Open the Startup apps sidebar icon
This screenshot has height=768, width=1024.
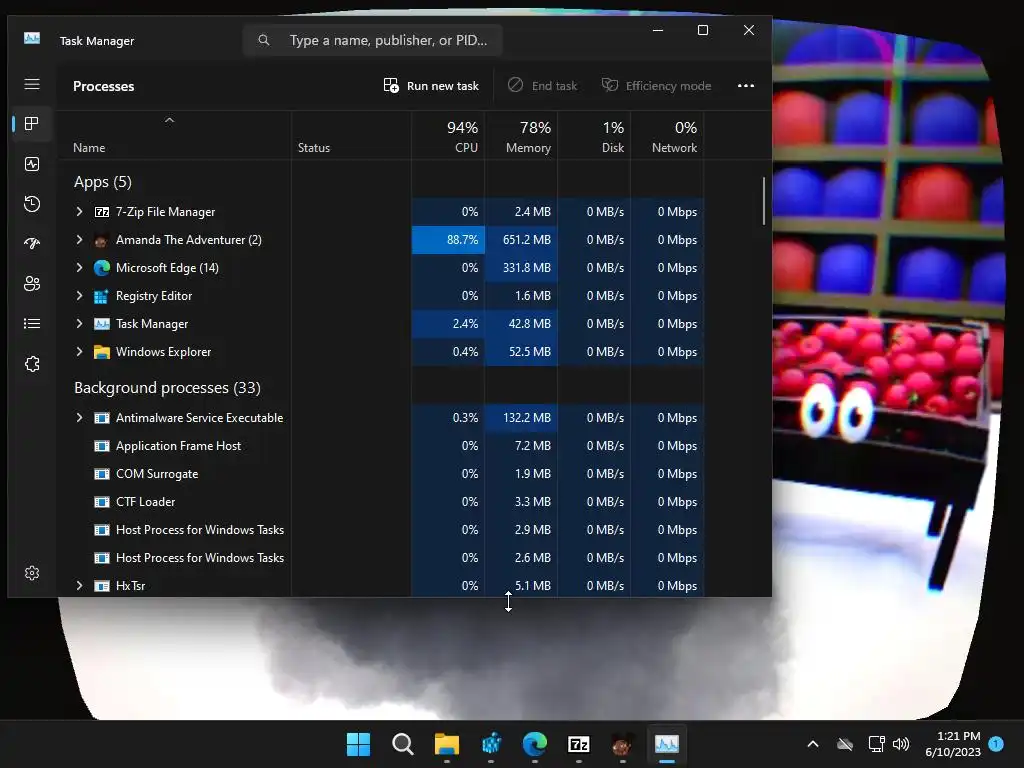31,244
